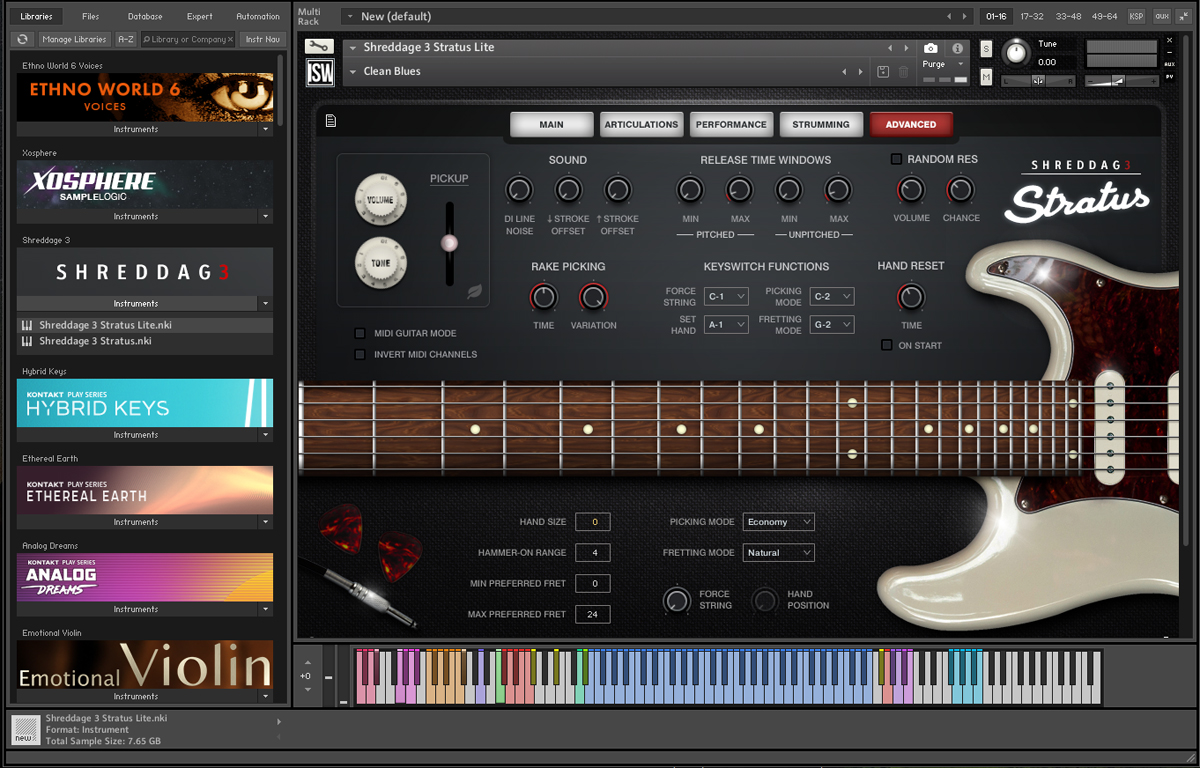Click the Pickup selector slider handle
1200x768 pixels.
449,242
